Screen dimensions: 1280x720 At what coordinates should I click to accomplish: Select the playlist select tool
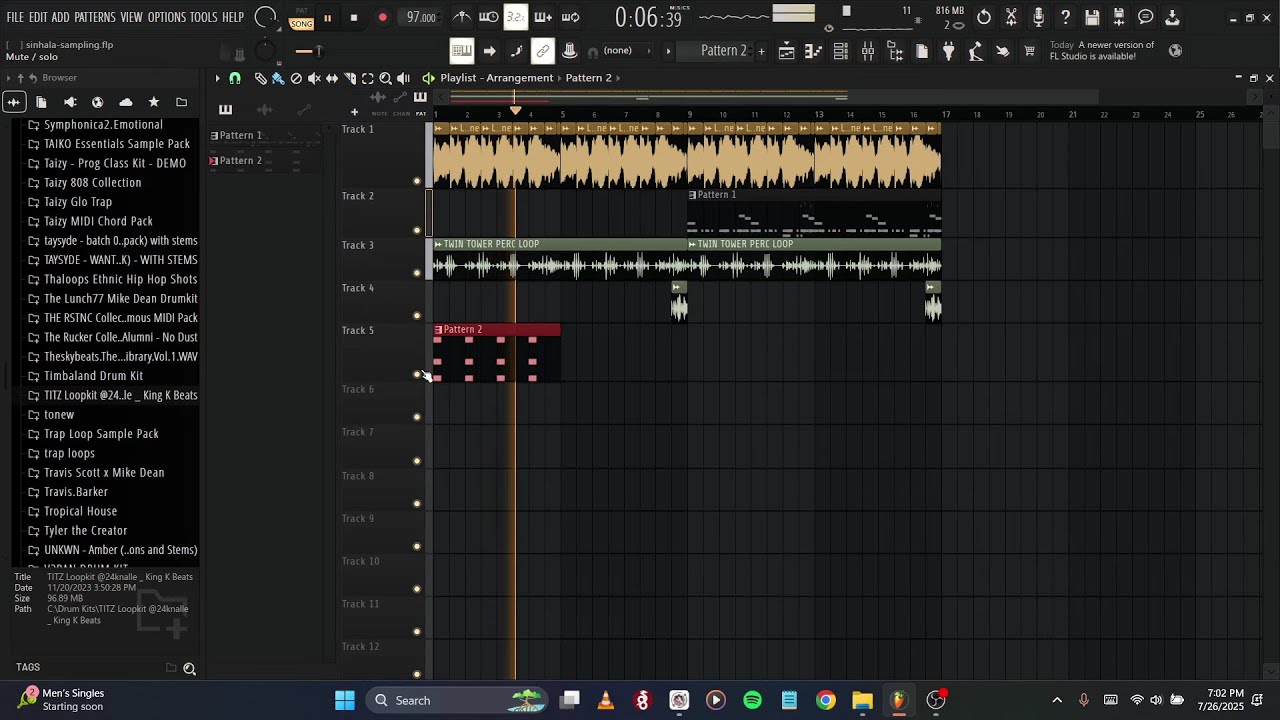pos(368,78)
